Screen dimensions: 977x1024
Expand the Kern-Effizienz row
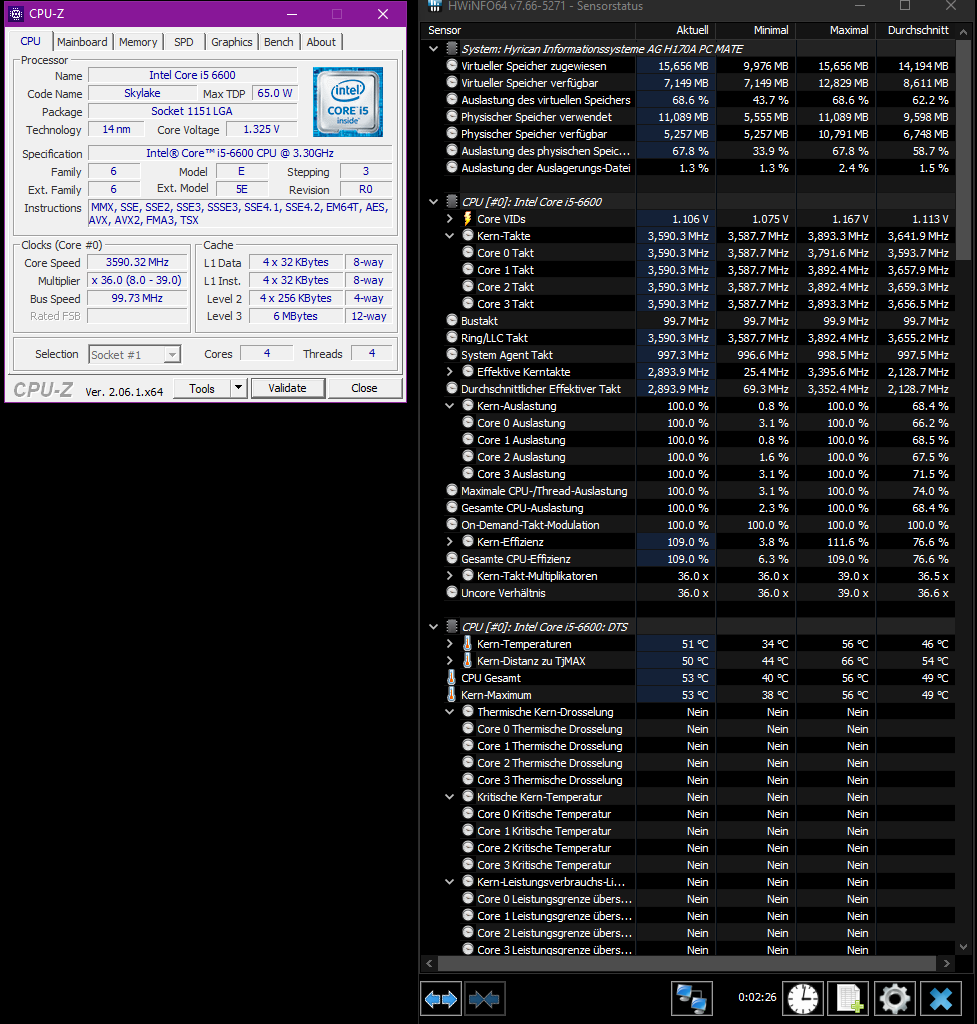pyautogui.click(x=449, y=541)
